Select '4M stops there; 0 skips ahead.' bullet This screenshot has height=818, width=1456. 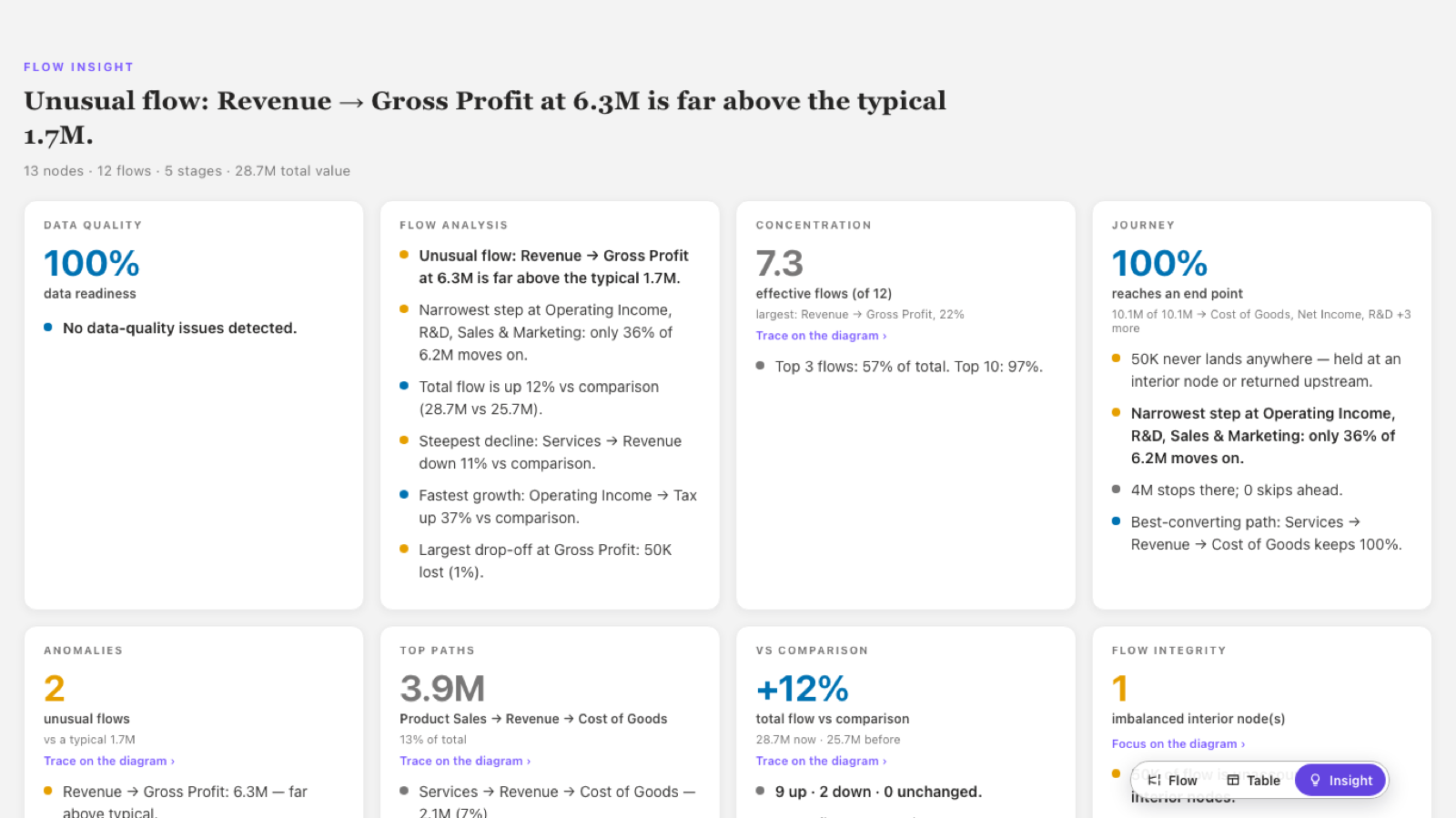1237,490
